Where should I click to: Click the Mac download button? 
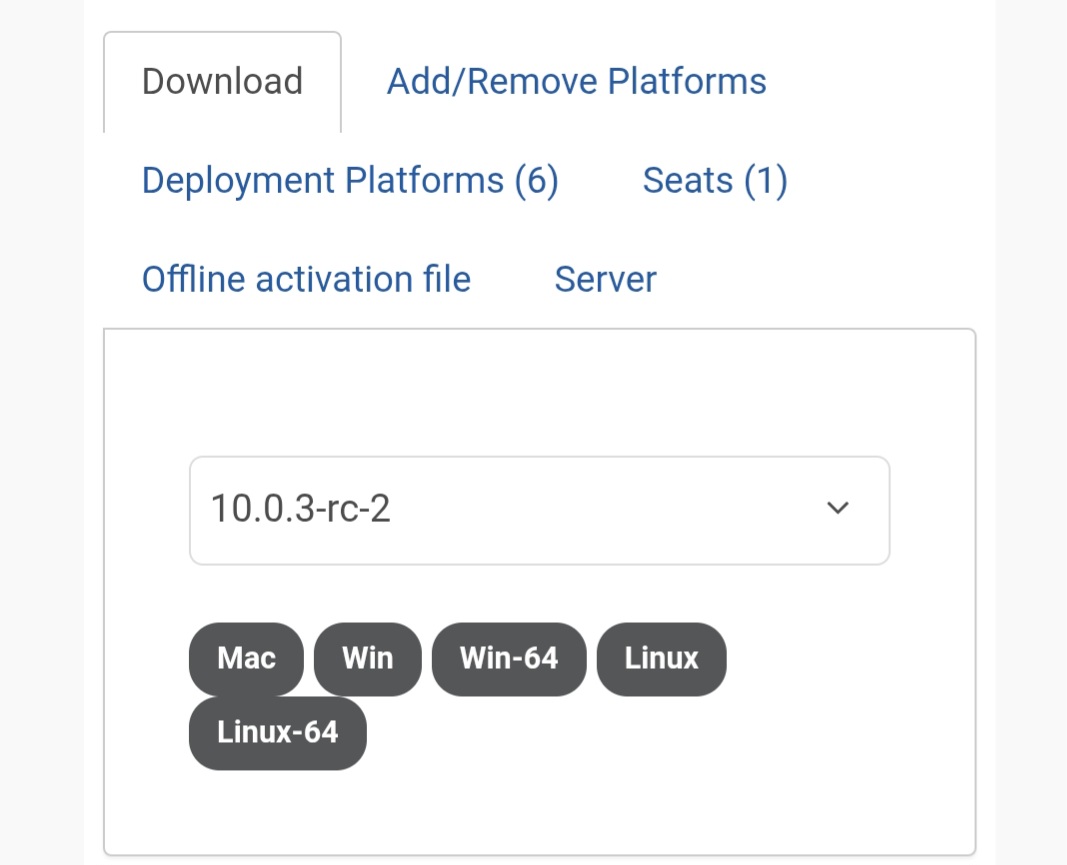[246, 658]
